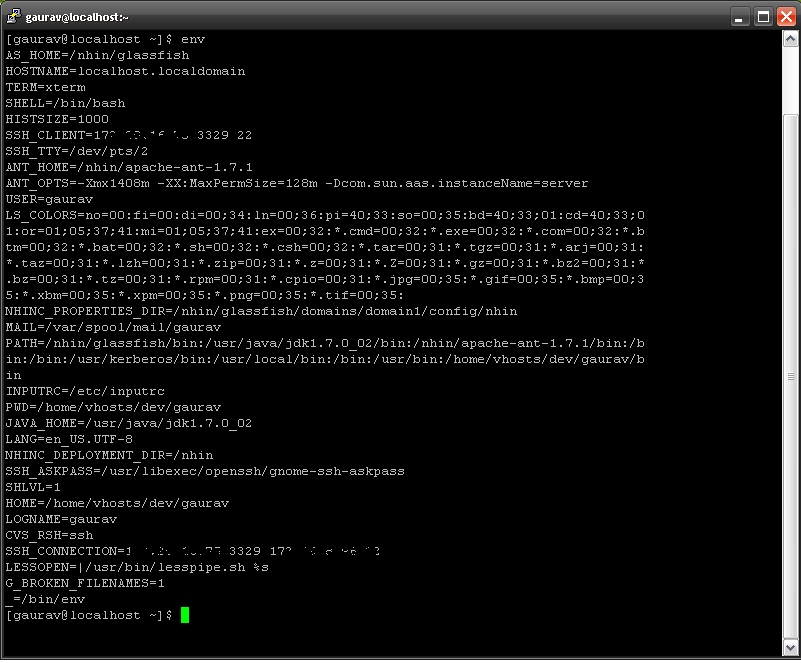Click the USER=gaurav line
The image size is (801, 663).
[x=48, y=199]
